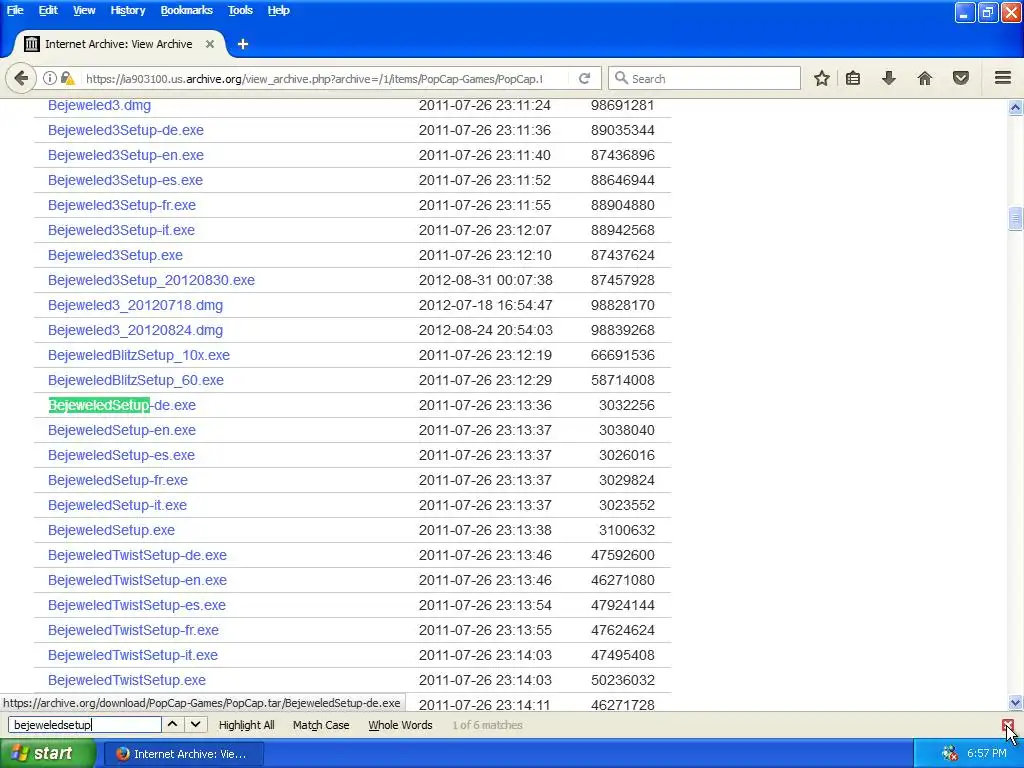
Task: Focus the find bar text field
Action: coord(85,725)
